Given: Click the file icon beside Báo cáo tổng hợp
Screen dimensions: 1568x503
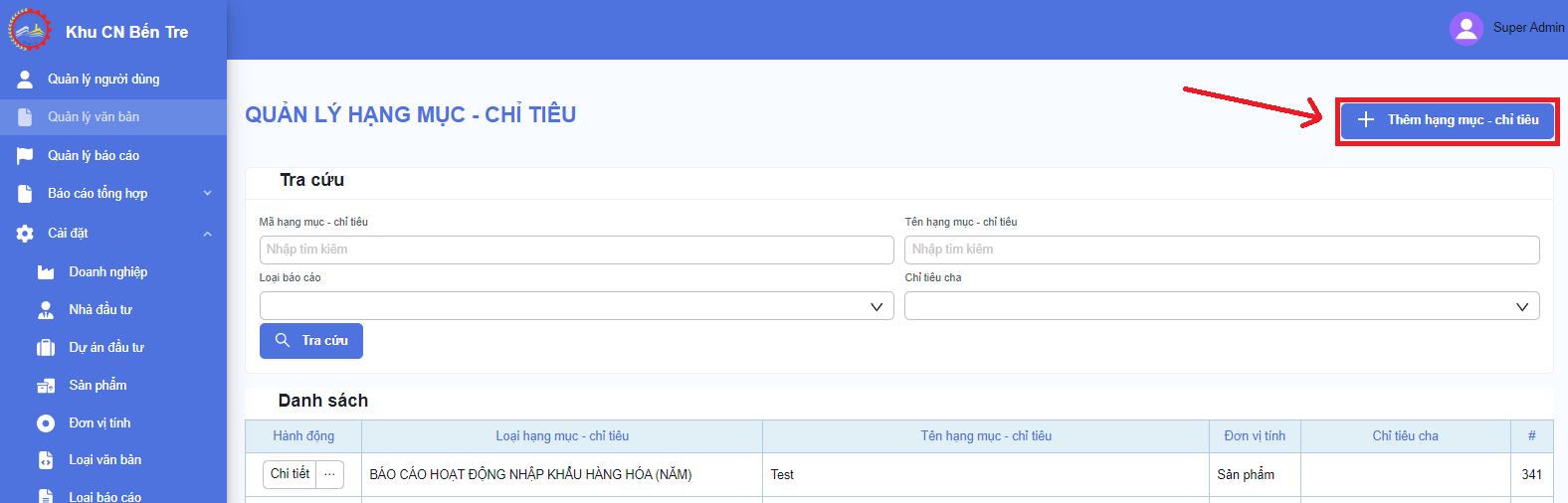Looking at the screenshot, I should [x=25, y=194].
